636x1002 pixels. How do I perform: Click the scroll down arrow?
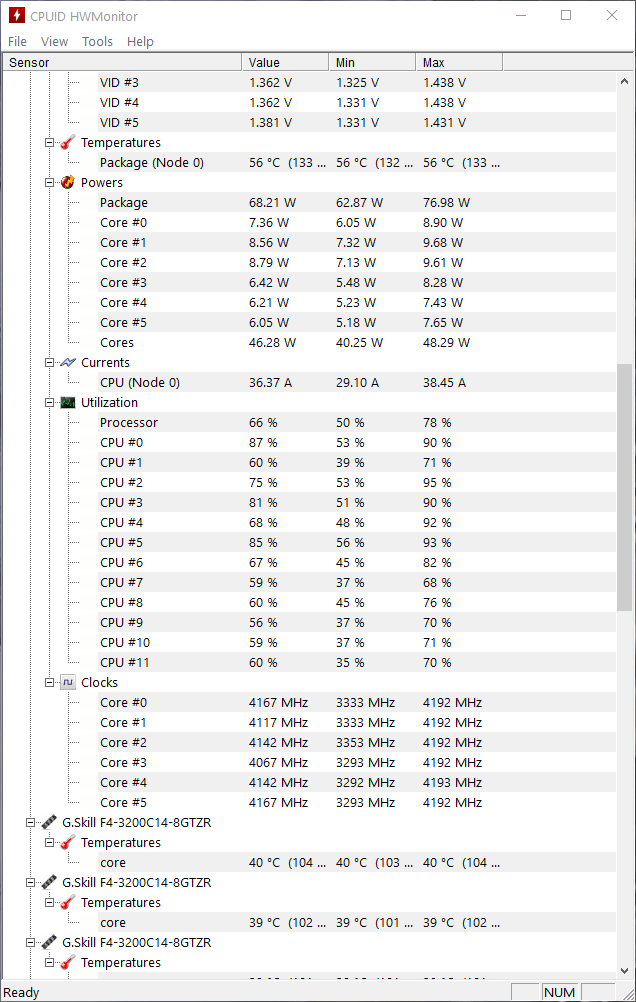[x=624, y=970]
